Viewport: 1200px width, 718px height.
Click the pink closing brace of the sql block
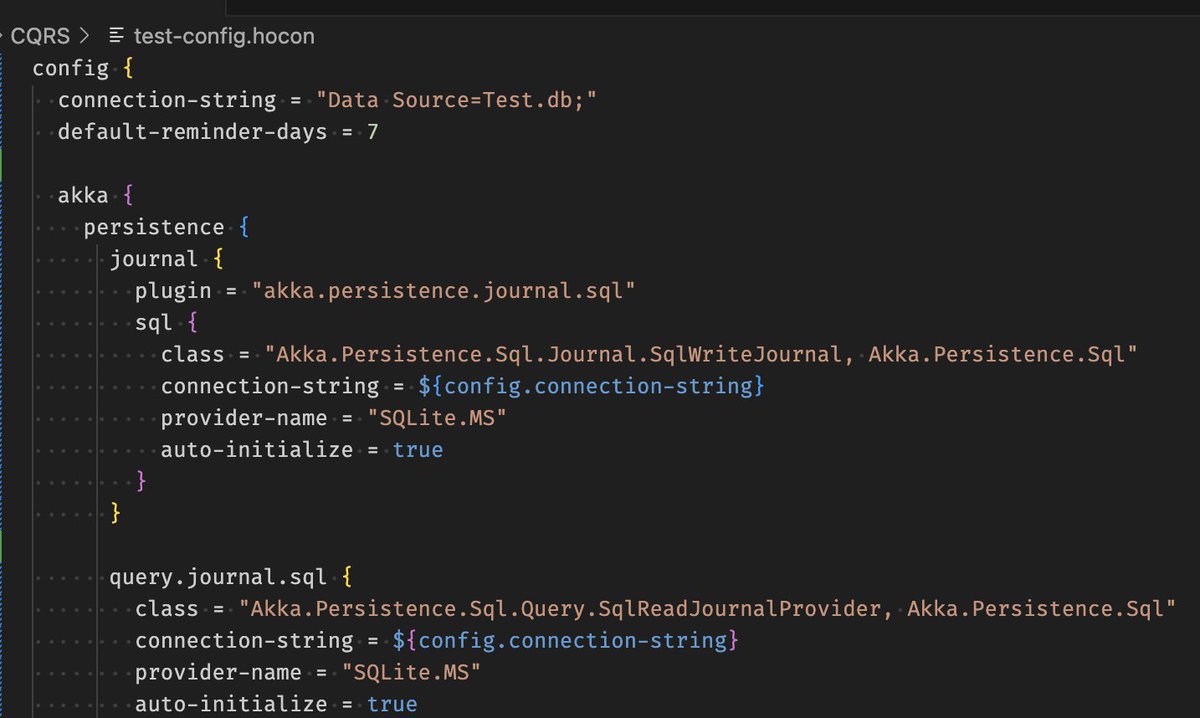tap(141, 482)
